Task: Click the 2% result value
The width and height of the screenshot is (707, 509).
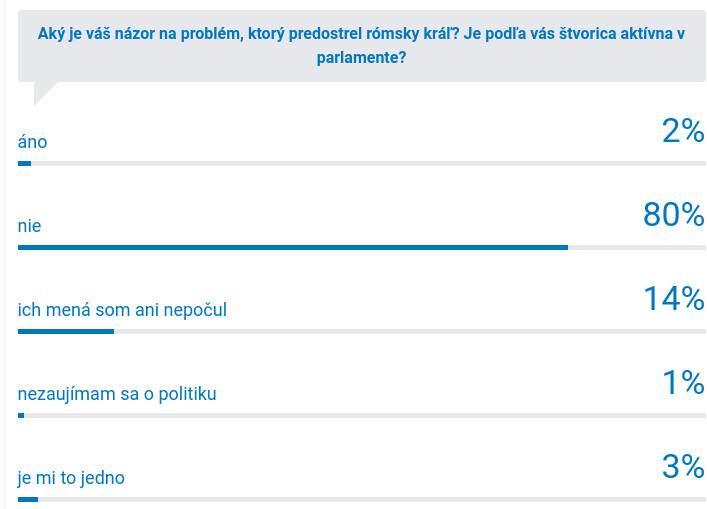Action: [x=683, y=131]
